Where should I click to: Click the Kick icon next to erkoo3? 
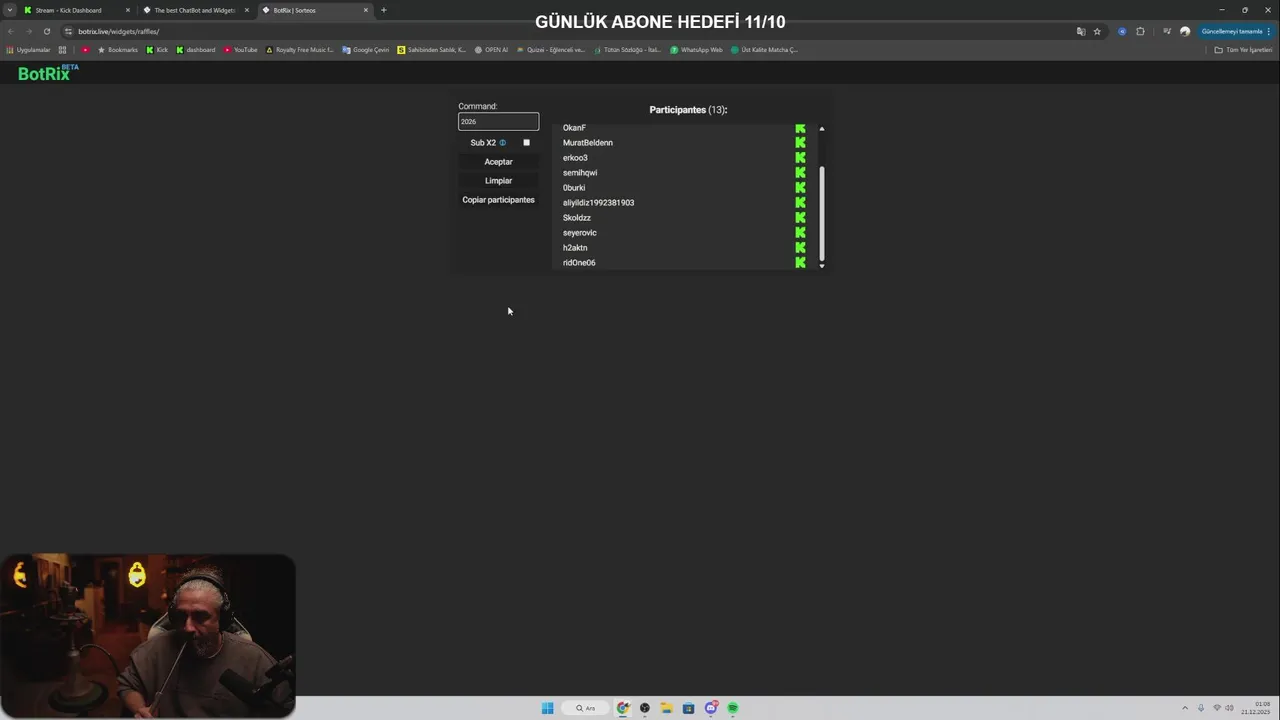click(800, 158)
